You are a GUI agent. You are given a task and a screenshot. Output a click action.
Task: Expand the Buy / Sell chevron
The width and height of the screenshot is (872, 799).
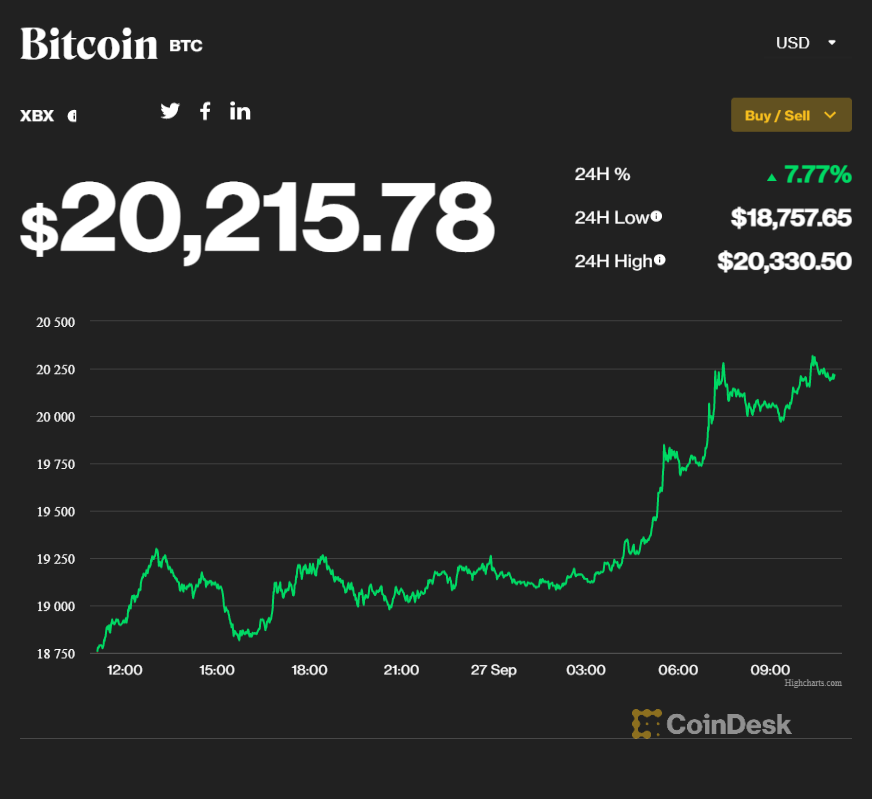point(832,115)
